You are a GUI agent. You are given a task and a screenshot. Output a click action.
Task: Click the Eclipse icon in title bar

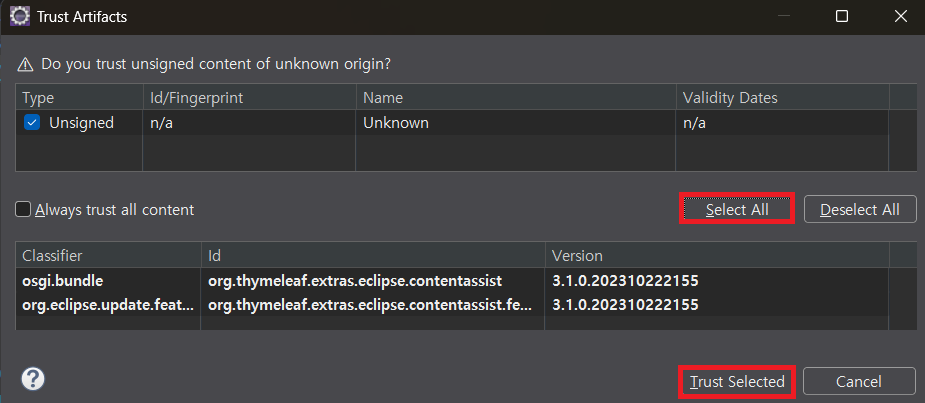[20, 16]
